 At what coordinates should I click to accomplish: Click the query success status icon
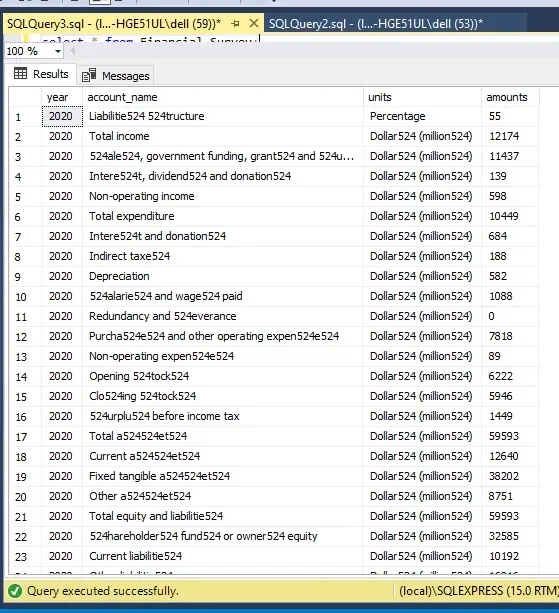(x=15, y=591)
